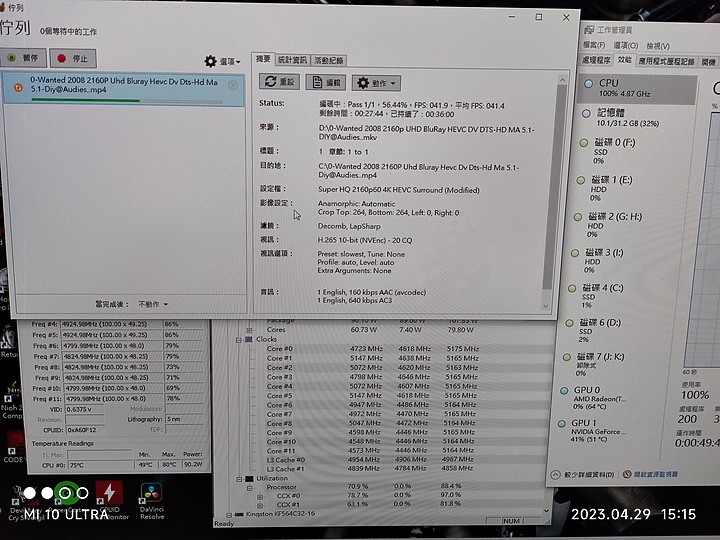Select CPU 100% 4.87 GHz in Task Manager sidebar
Viewport: 720px width, 540px height.
click(x=637, y=88)
